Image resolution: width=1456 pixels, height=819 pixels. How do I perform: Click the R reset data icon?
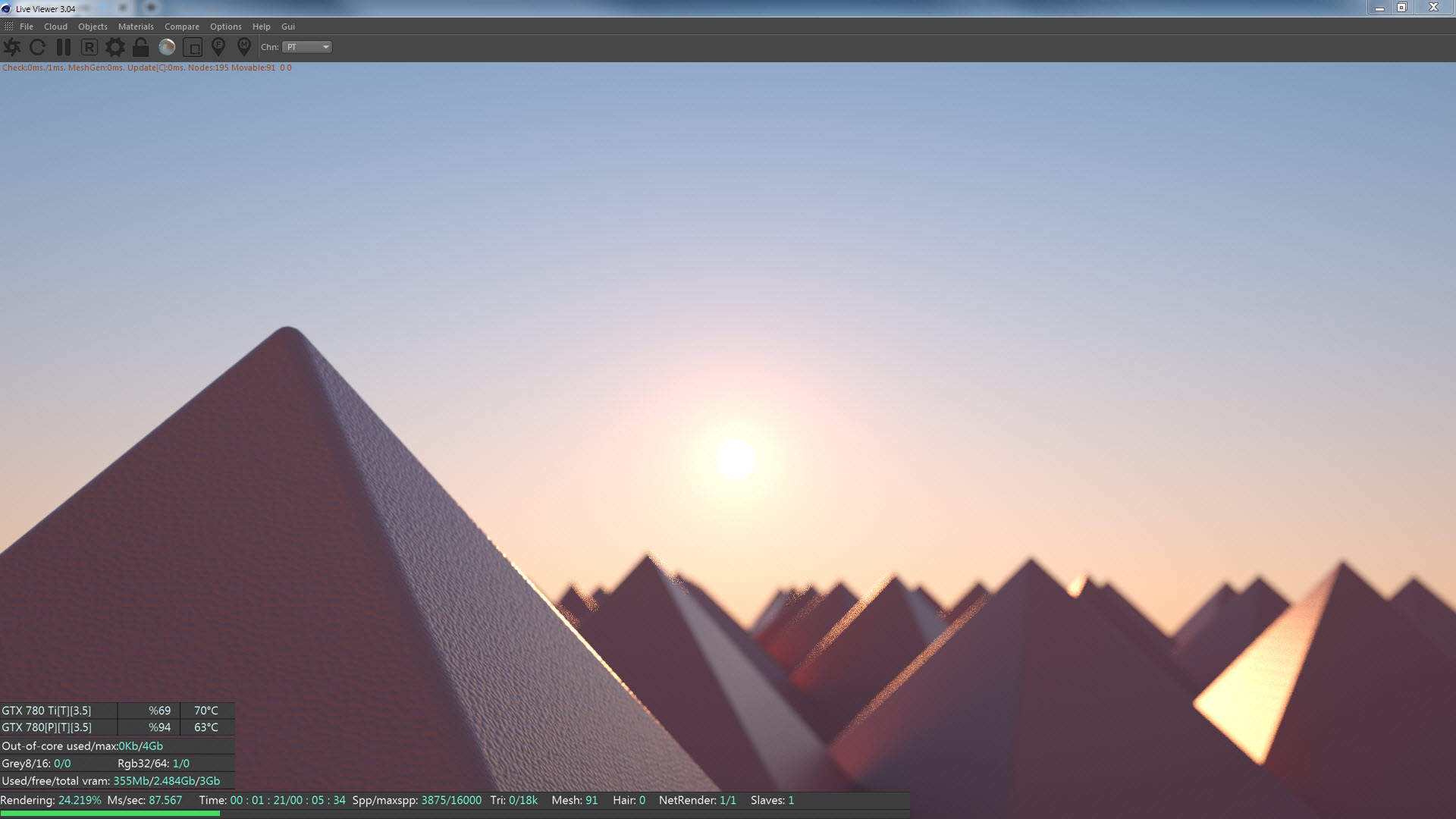pyautogui.click(x=89, y=47)
